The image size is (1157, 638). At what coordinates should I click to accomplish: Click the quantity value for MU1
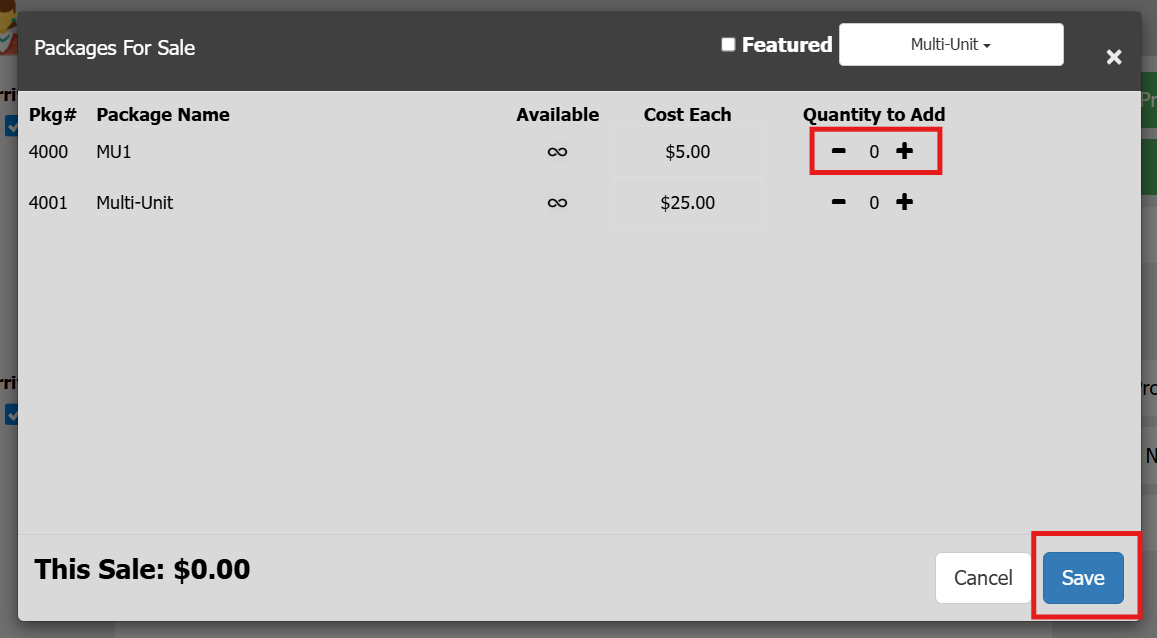coord(873,152)
